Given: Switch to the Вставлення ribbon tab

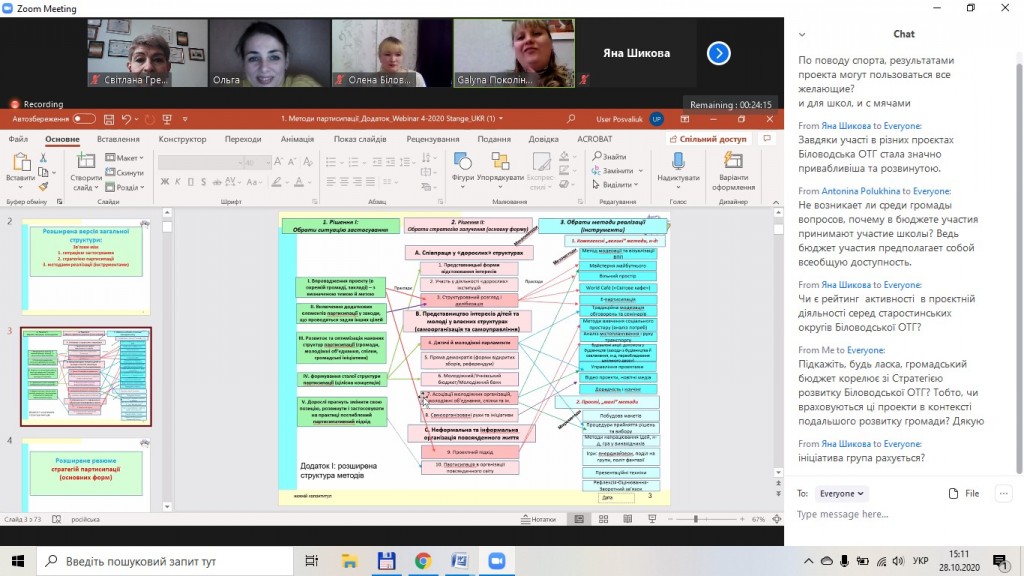Looking at the screenshot, I should click(x=118, y=139).
